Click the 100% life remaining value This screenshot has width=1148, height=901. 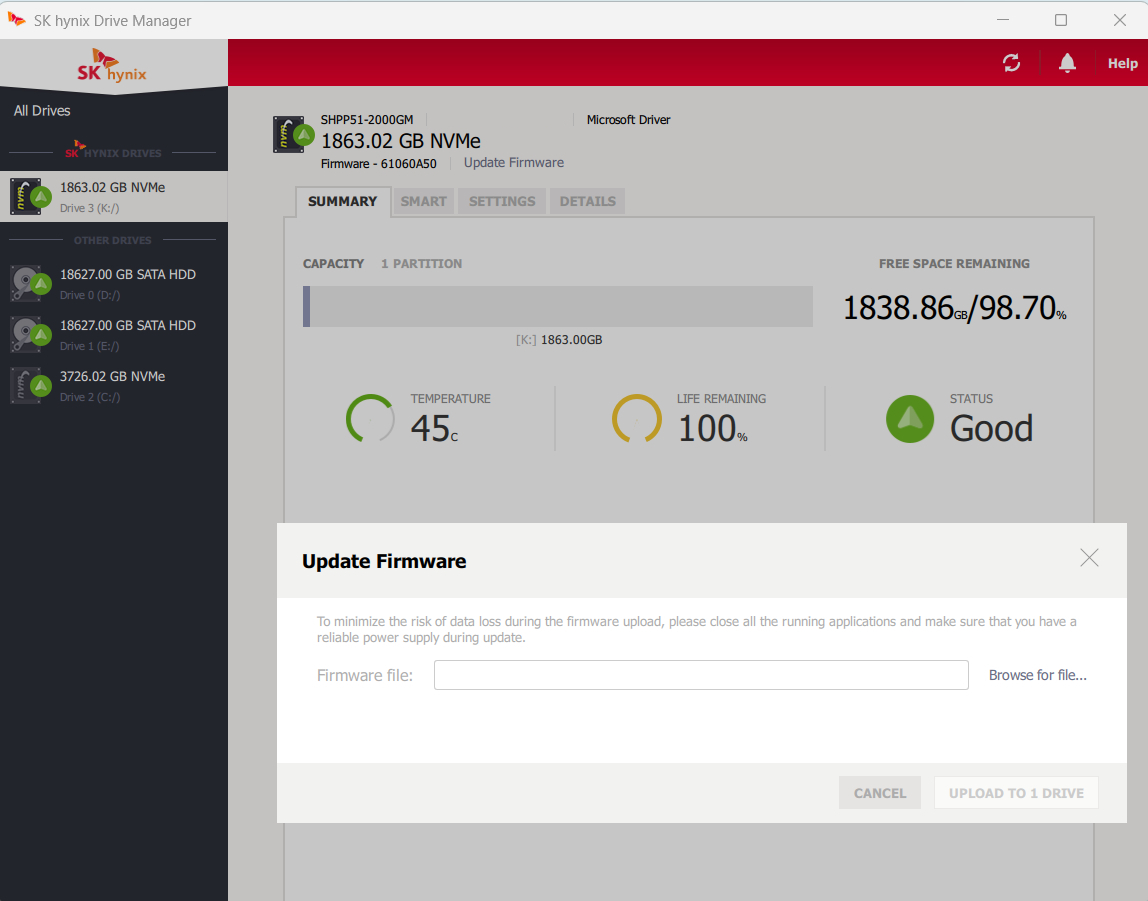coord(712,428)
